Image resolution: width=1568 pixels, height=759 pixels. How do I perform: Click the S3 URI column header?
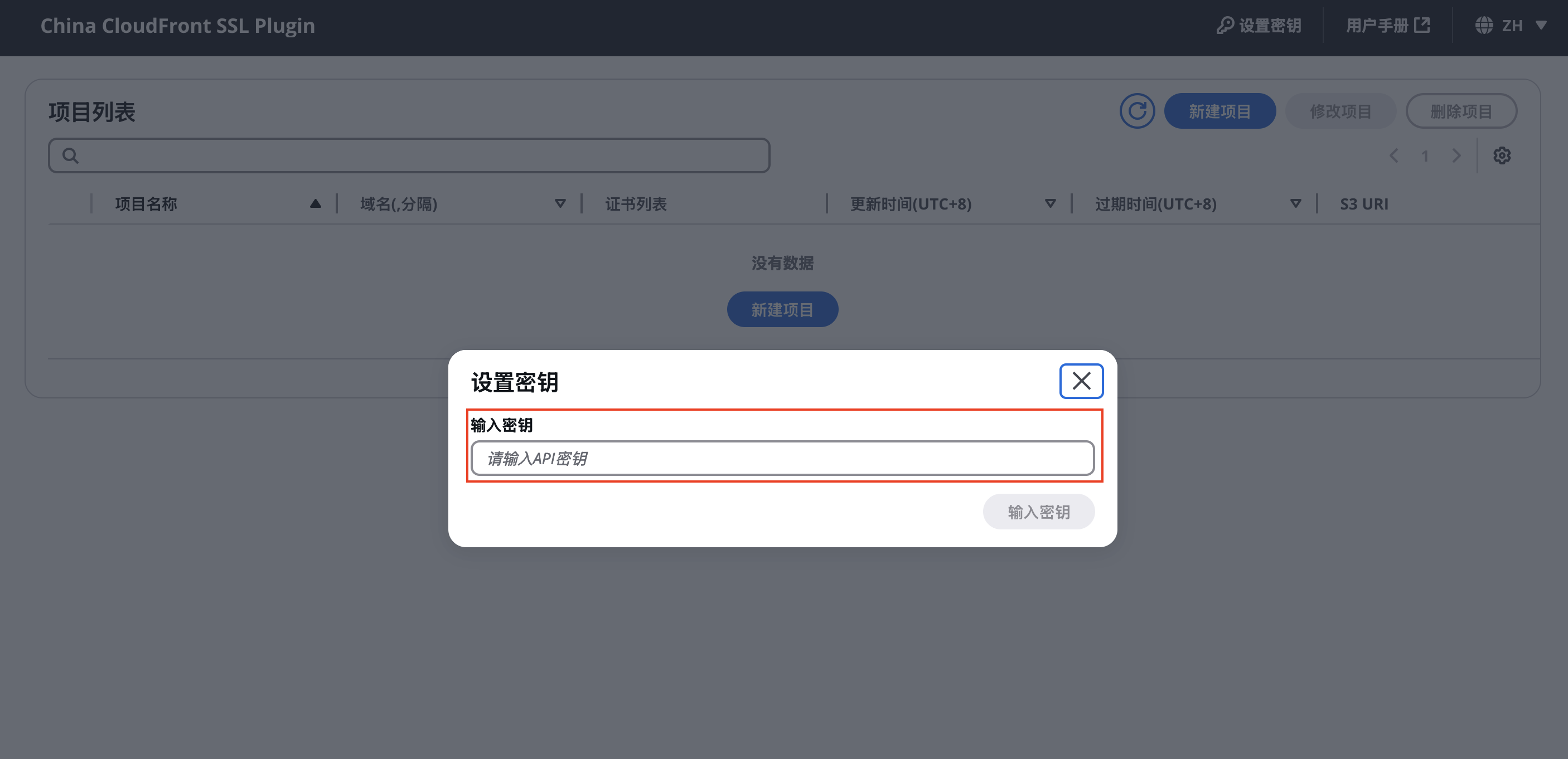[x=1363, y=204]
